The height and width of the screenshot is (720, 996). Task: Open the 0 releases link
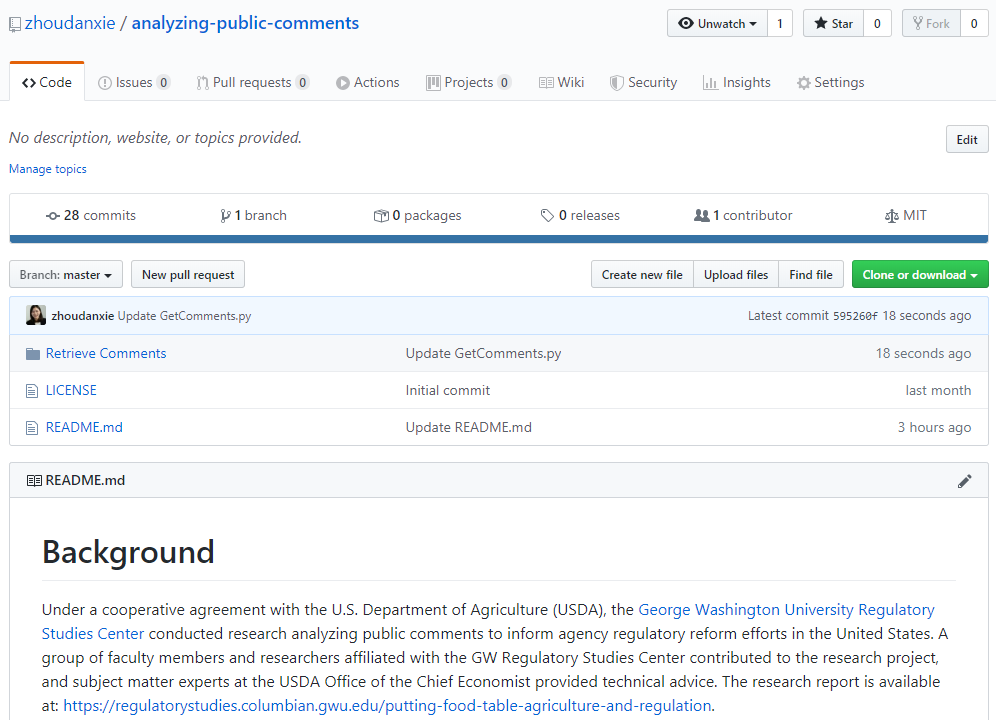pos(580,216)
